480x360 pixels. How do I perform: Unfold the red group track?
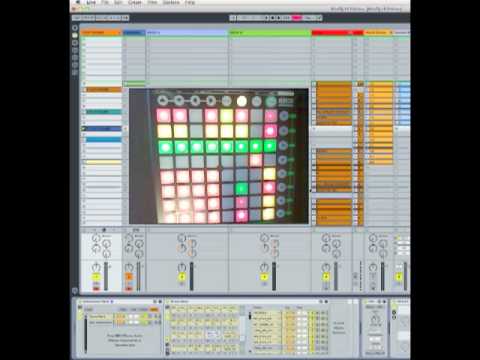(350, 33)
